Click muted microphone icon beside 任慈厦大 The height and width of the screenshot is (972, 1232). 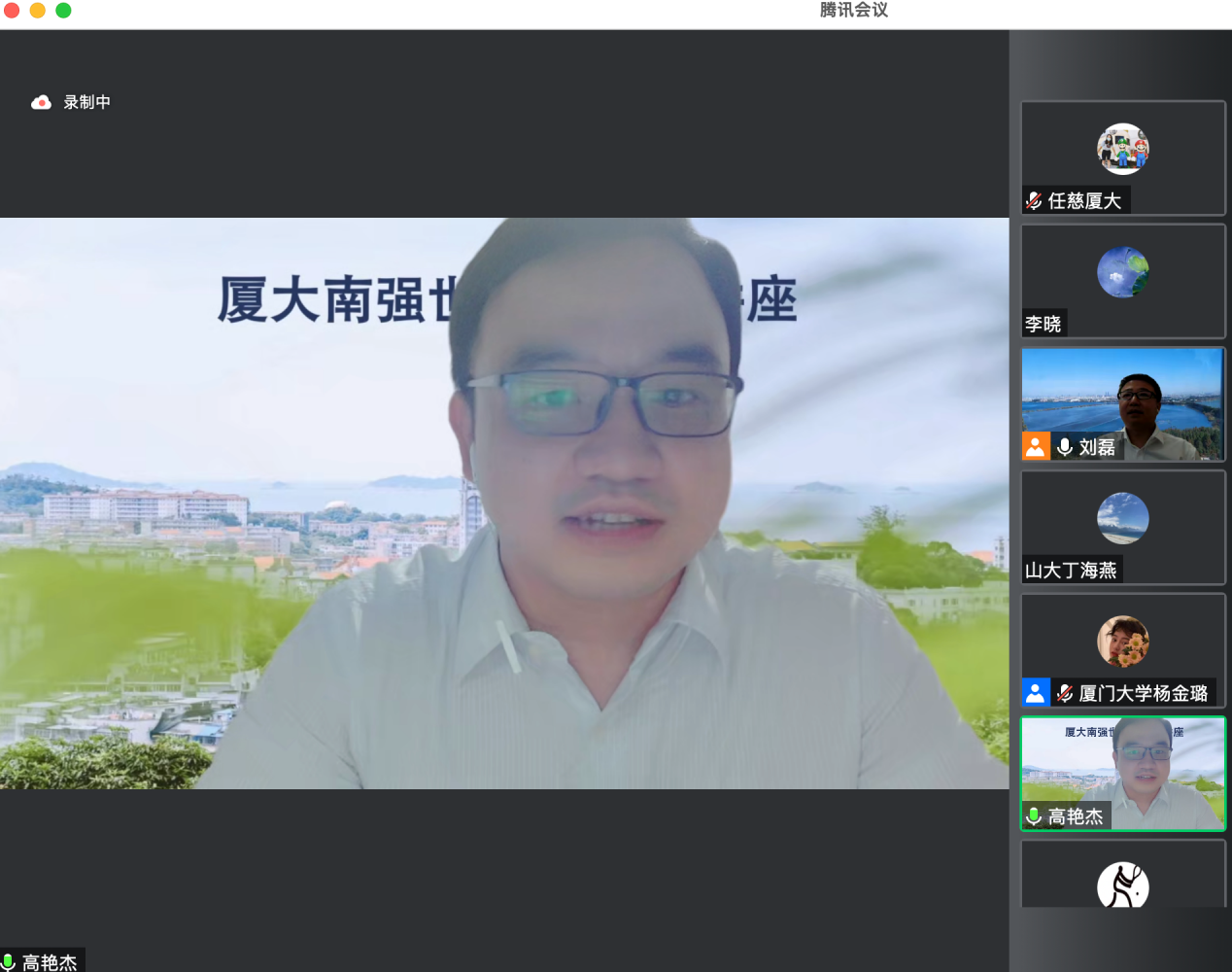point(1034,201)
